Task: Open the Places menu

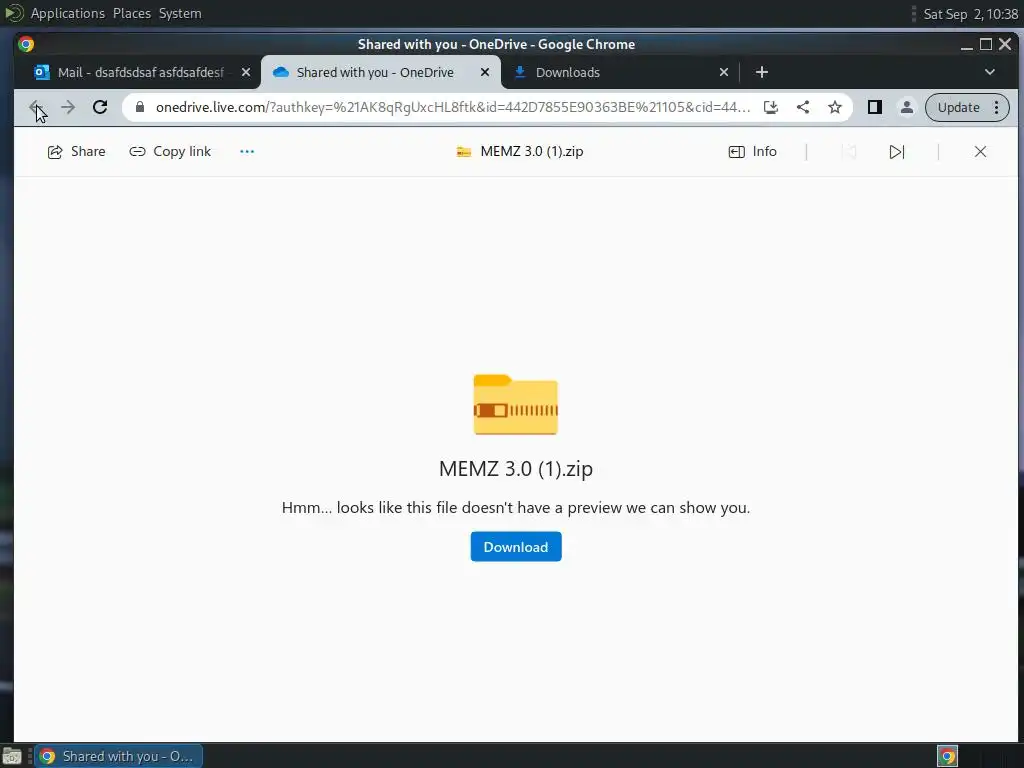Action: [131, 13]
